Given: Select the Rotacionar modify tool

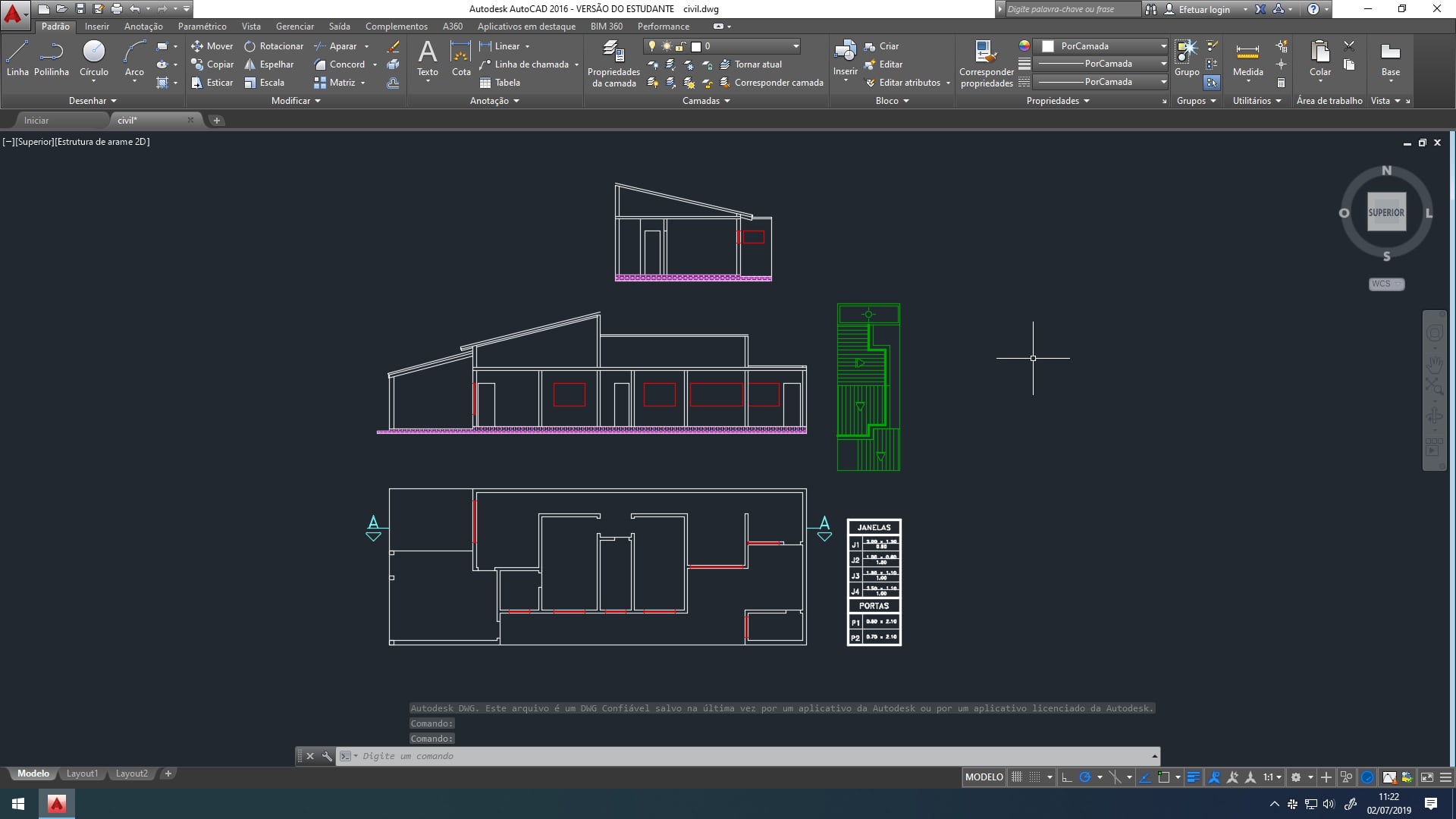Looking at the screenshot, I should [274, 46].
